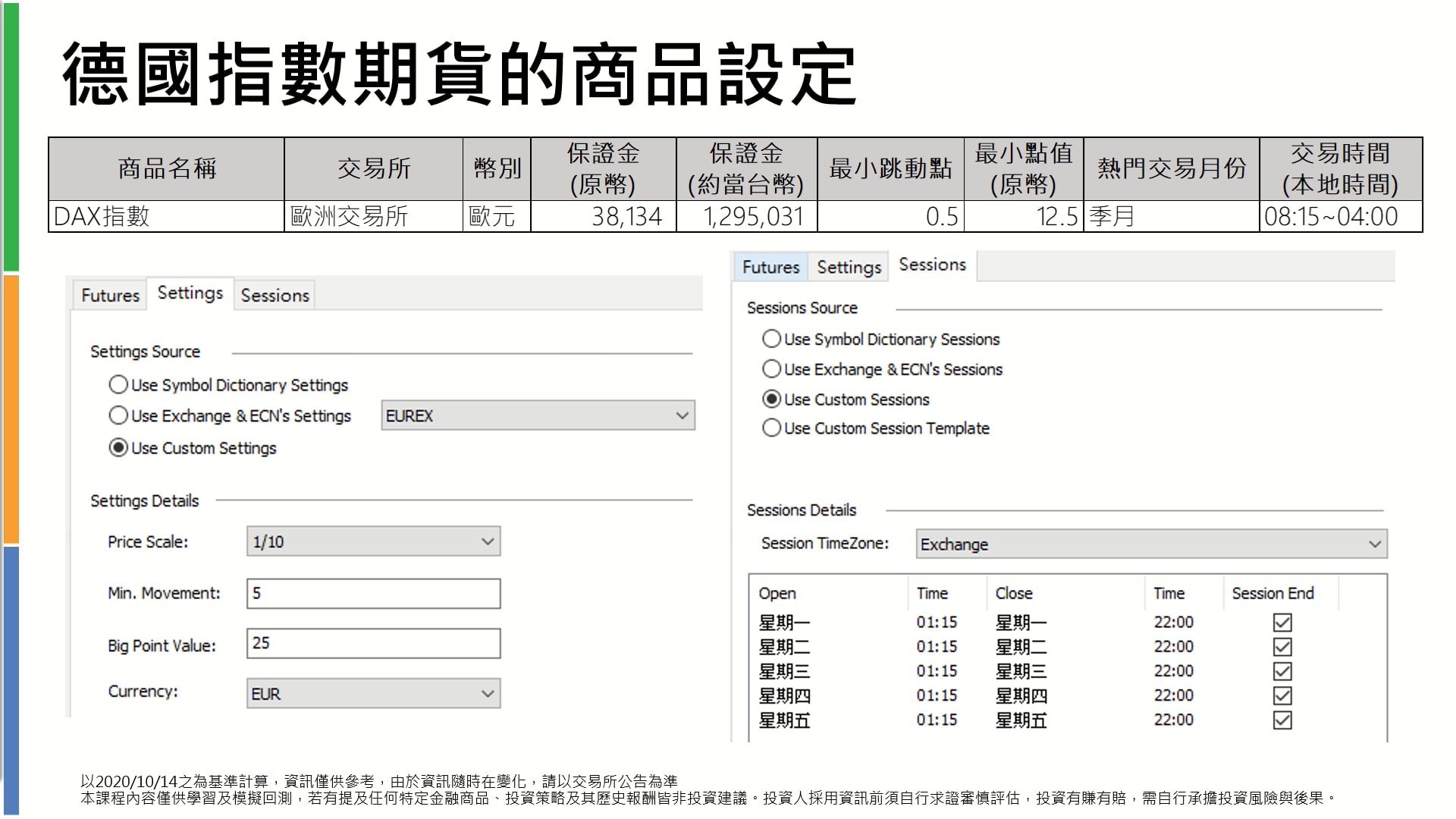This screenshot has height=819, width=1456.
Task: Select Use Custom Session Template option
Action: (x=771, y=428)
